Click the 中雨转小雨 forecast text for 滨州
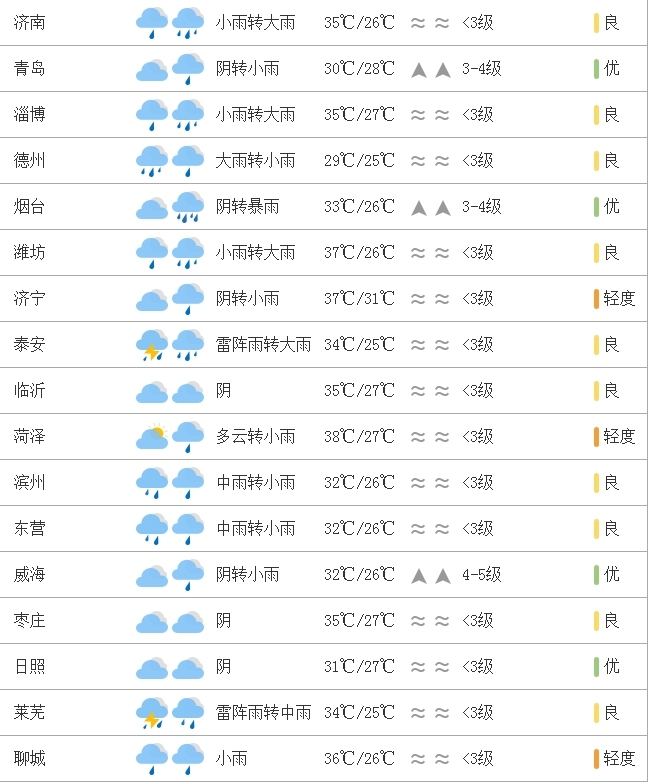The image size is (649, 784). coord(256,482)
